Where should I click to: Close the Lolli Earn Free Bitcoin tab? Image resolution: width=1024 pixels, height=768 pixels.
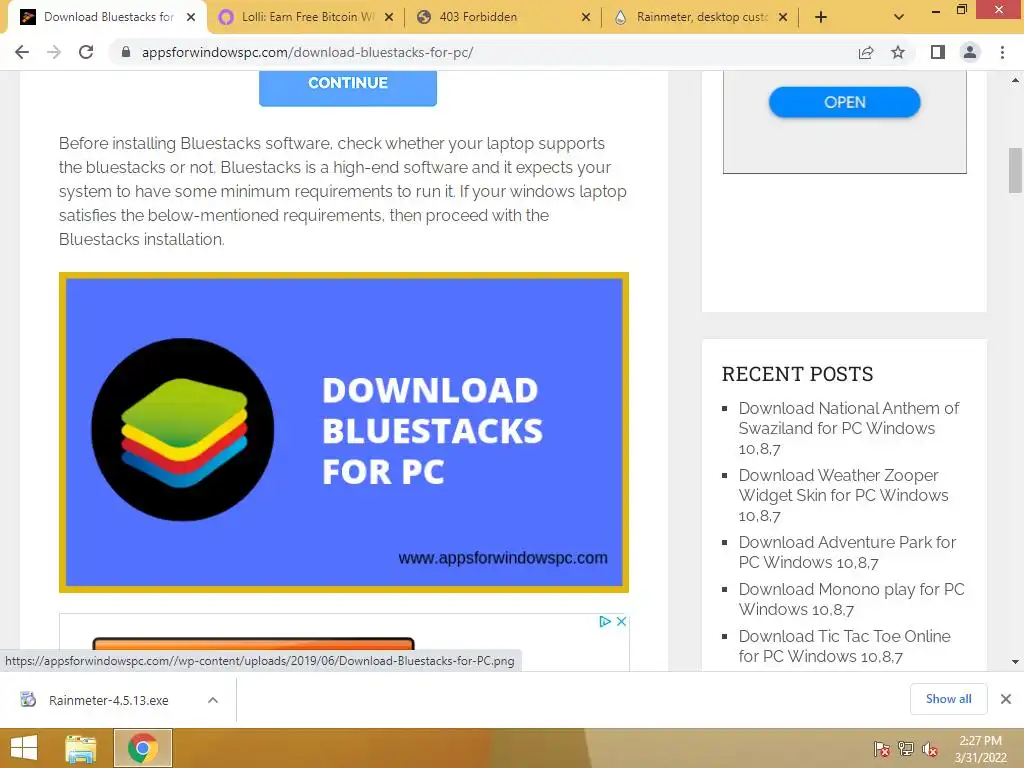389,18
